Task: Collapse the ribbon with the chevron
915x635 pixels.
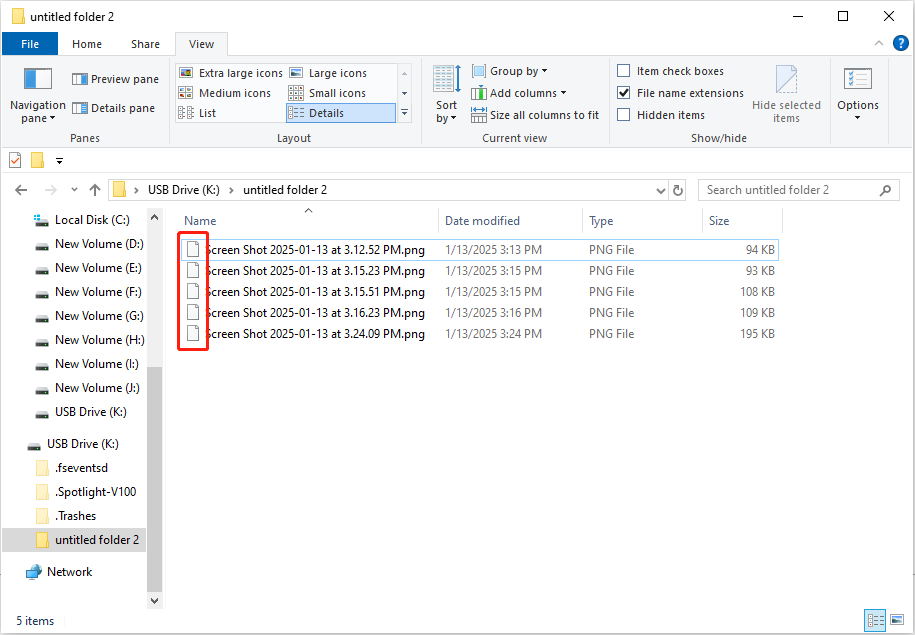Action: point(879,43)
